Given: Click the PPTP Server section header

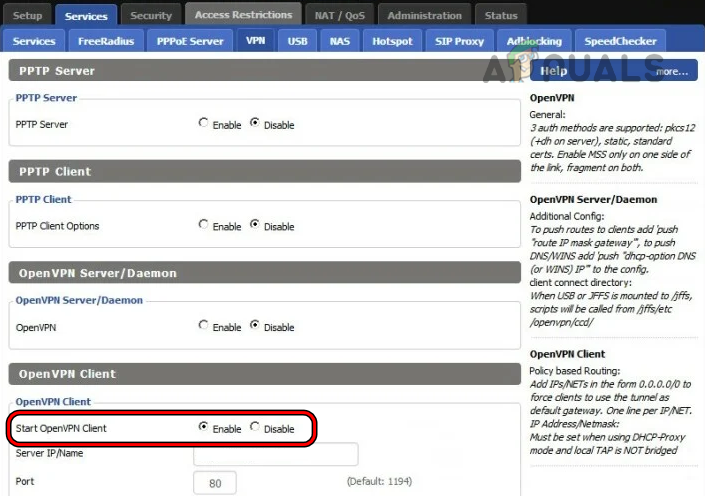Looking at the screenshot, I should 264,71.
